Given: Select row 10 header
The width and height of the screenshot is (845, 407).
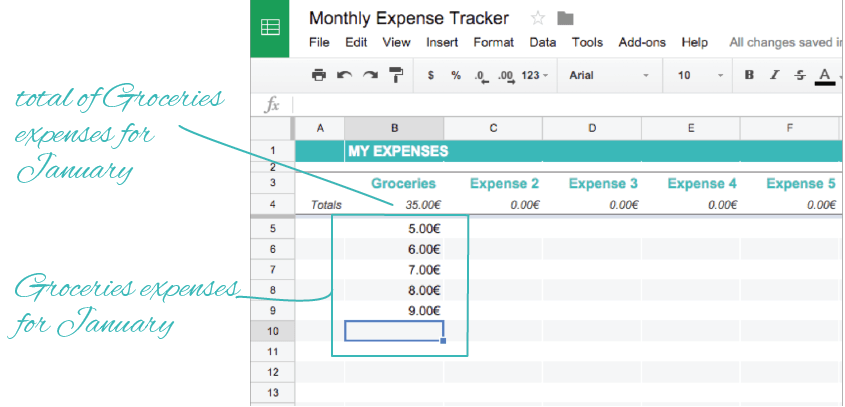Looking at the screenshot, I should 273,331.
